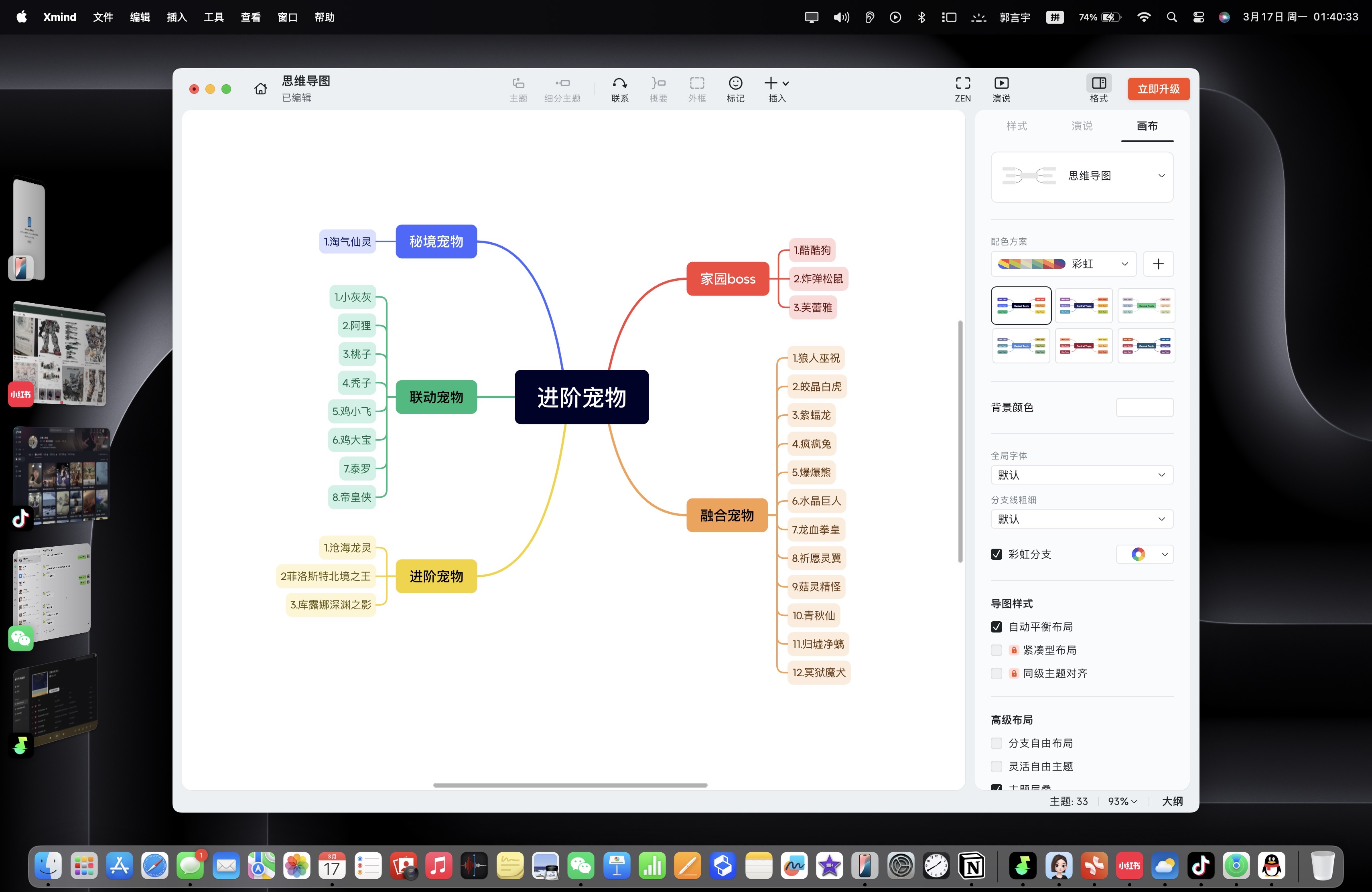This screenshot has width=1372, height=892.
Task: Switch to the 演说 panel tab
Action: click(1082, 126)
